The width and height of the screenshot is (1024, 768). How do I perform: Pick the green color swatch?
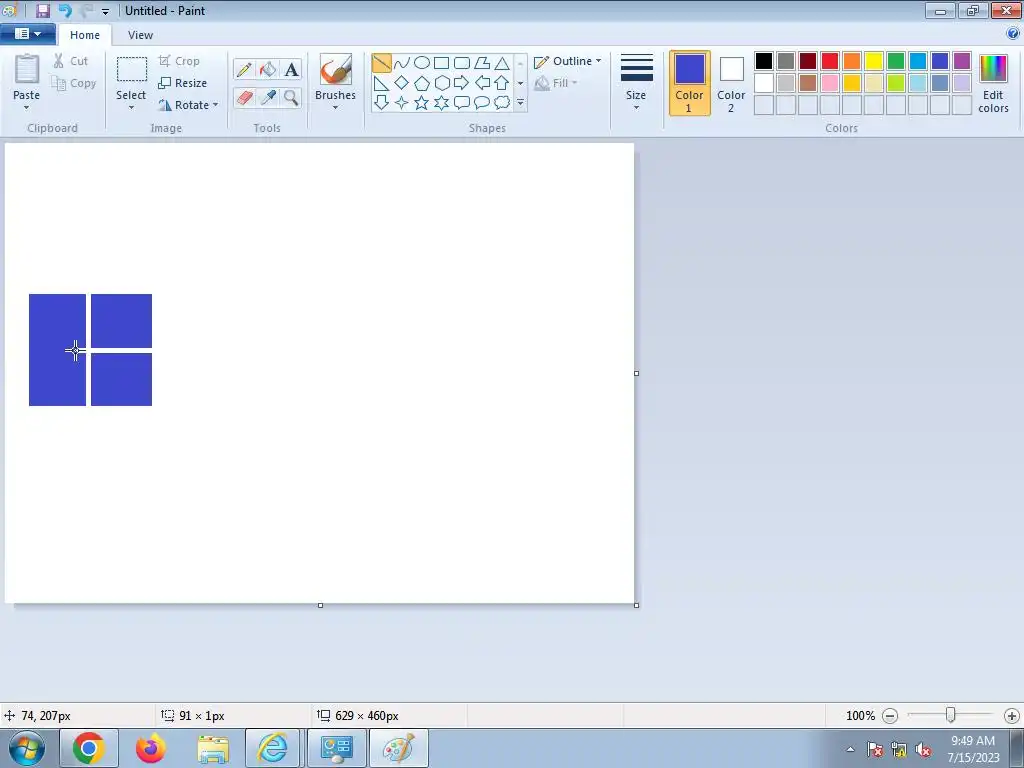click(x=896, y=61)
